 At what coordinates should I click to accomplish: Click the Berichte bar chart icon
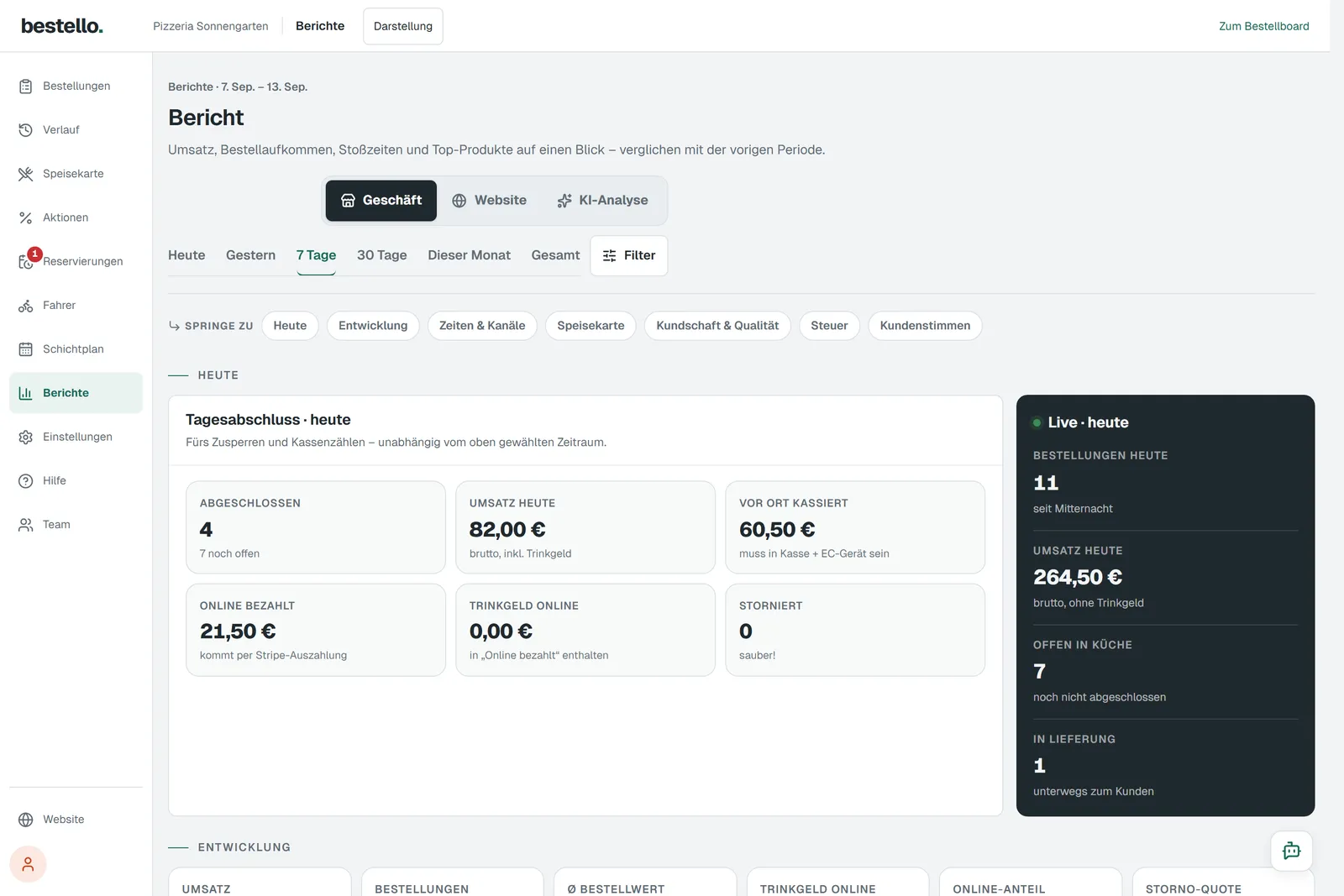26,393
